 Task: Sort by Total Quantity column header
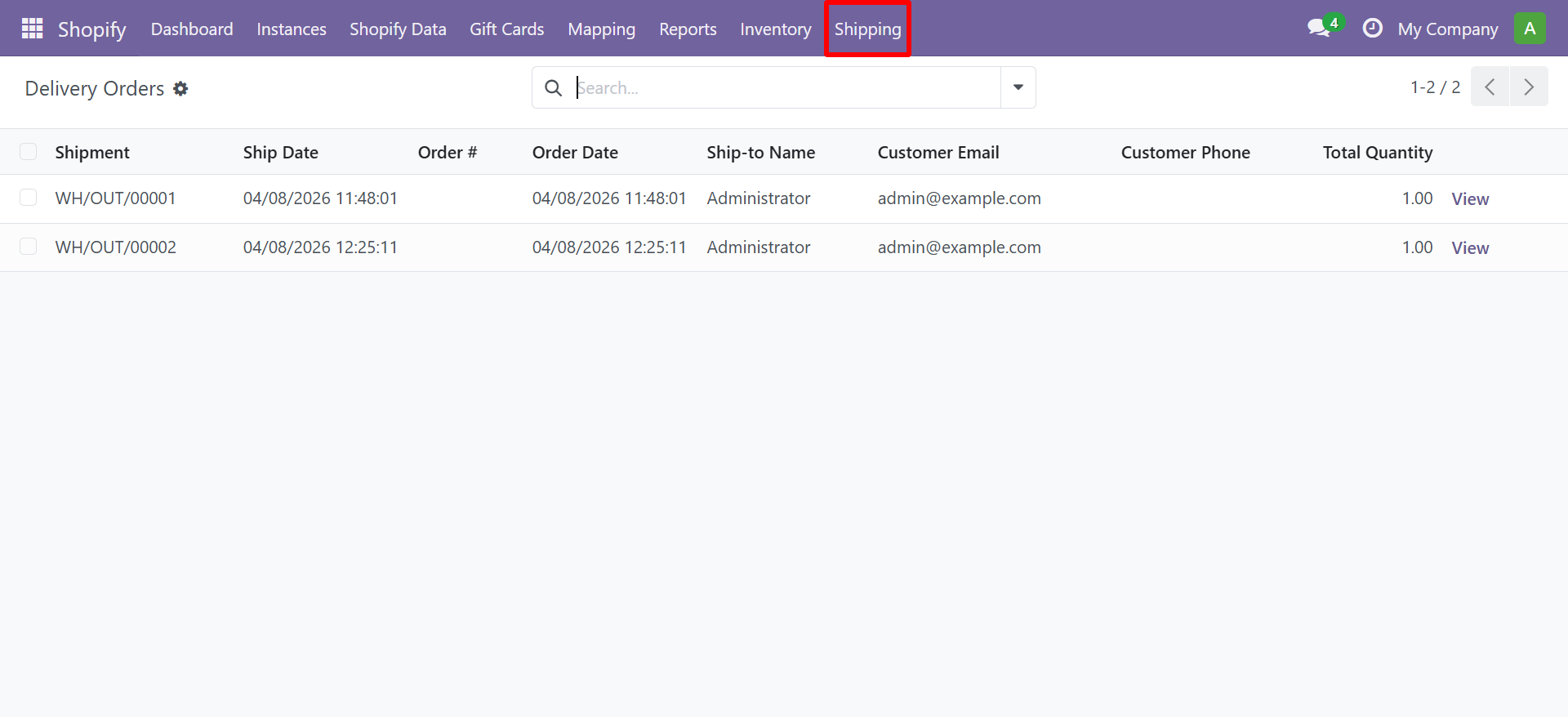point(1378,153)
